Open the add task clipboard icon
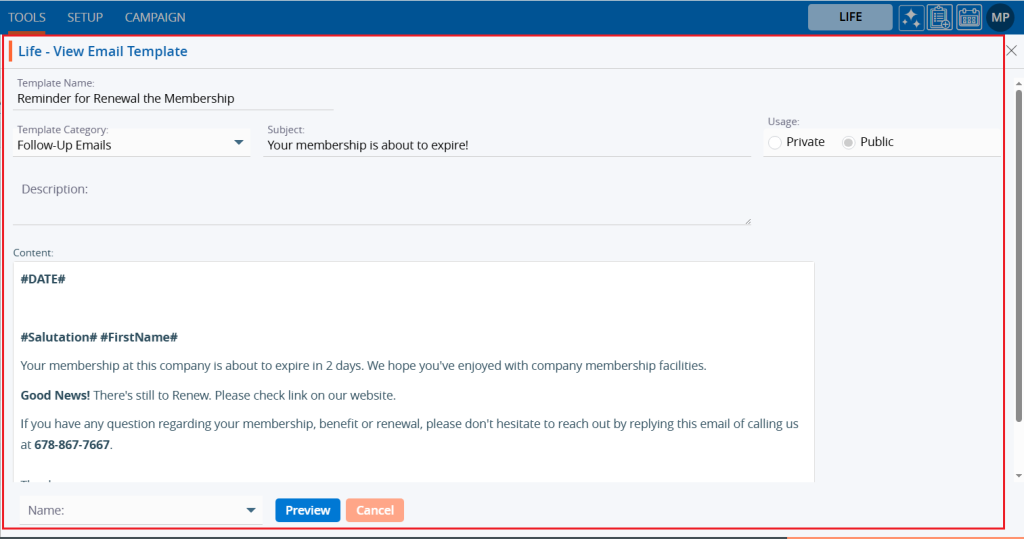 [x=940, y=17]
